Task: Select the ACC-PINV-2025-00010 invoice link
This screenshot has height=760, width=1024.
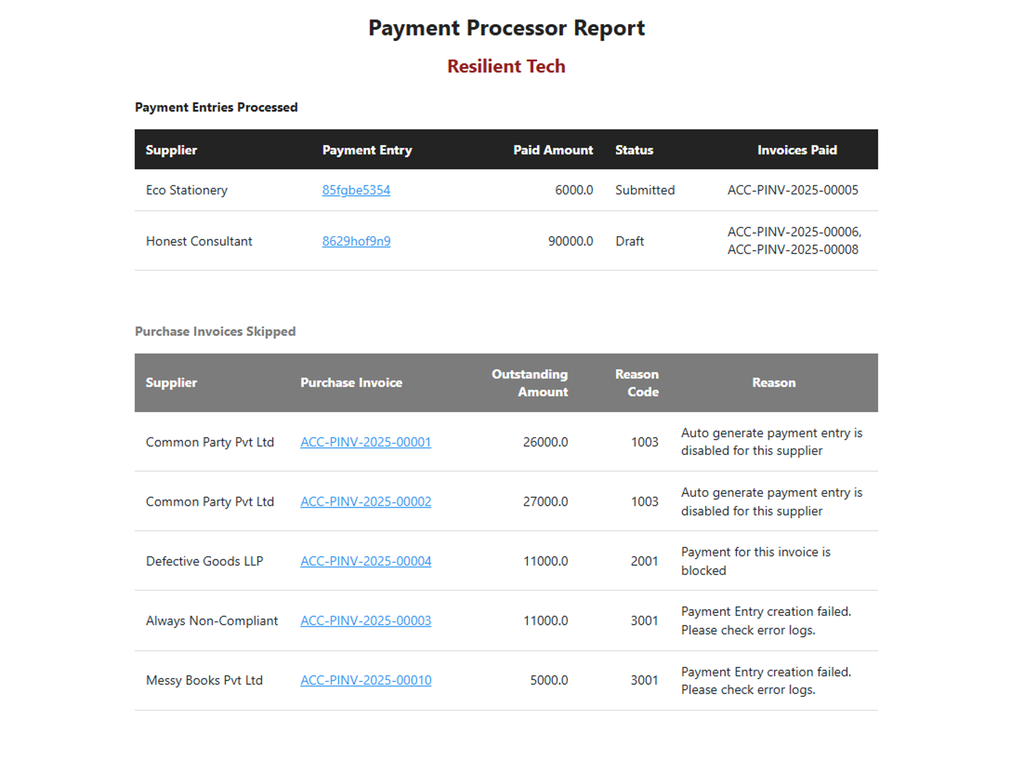Action: pyautogui.click(x=366, y=680)
